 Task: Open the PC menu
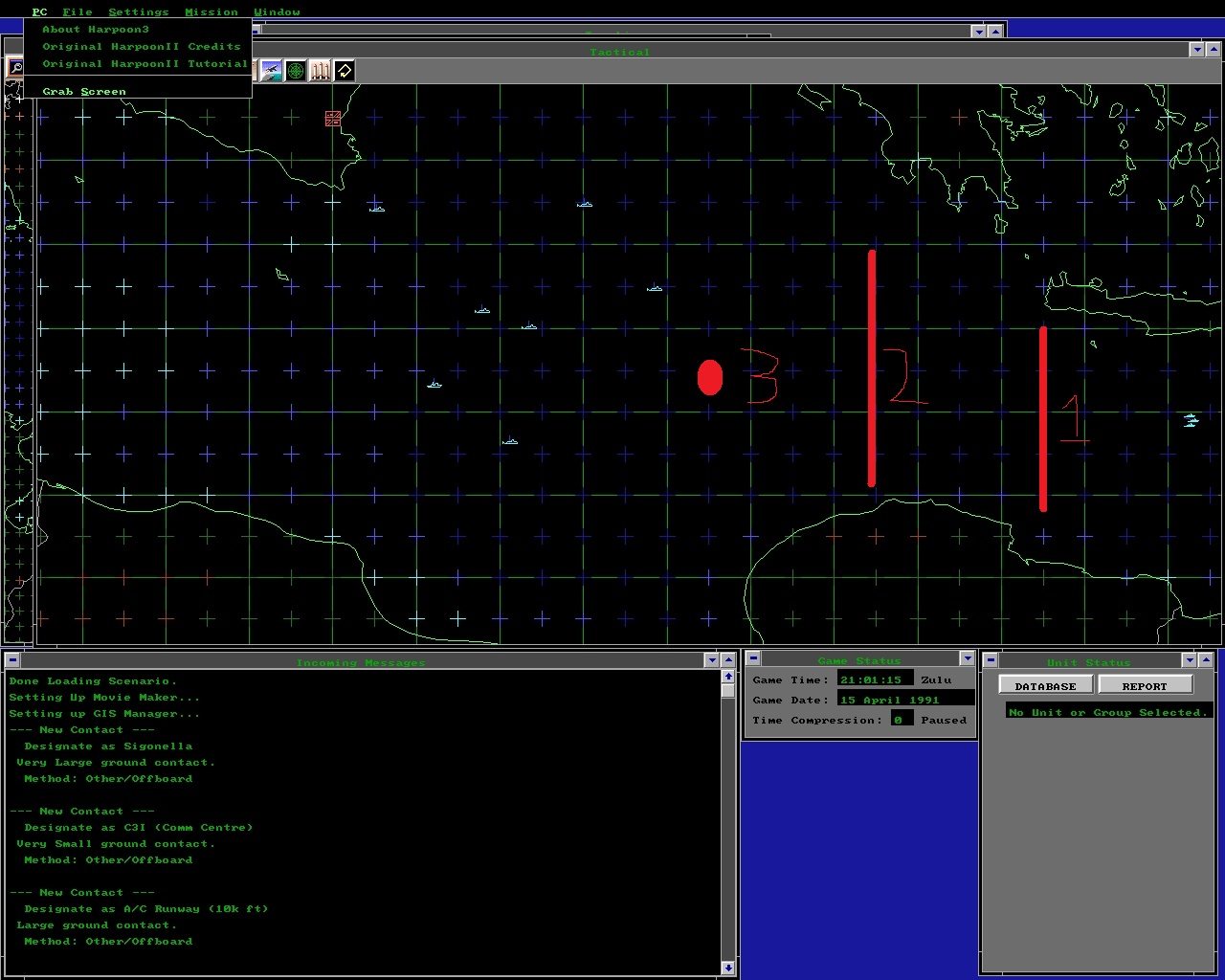(x=39, y=11)
